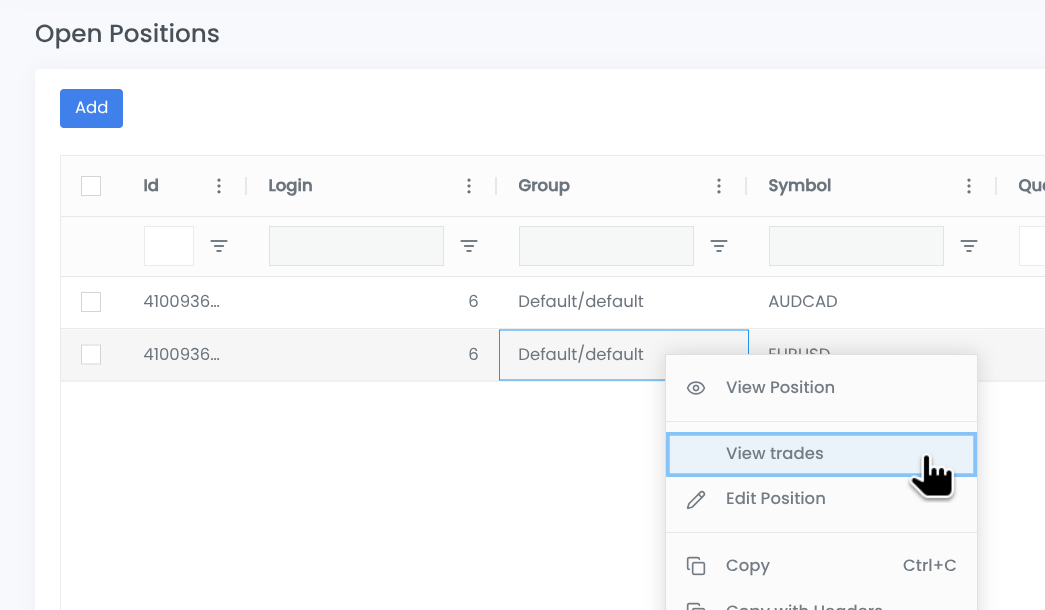Open the Symbol column menu
1045x610 pixels.
point(969,186)
